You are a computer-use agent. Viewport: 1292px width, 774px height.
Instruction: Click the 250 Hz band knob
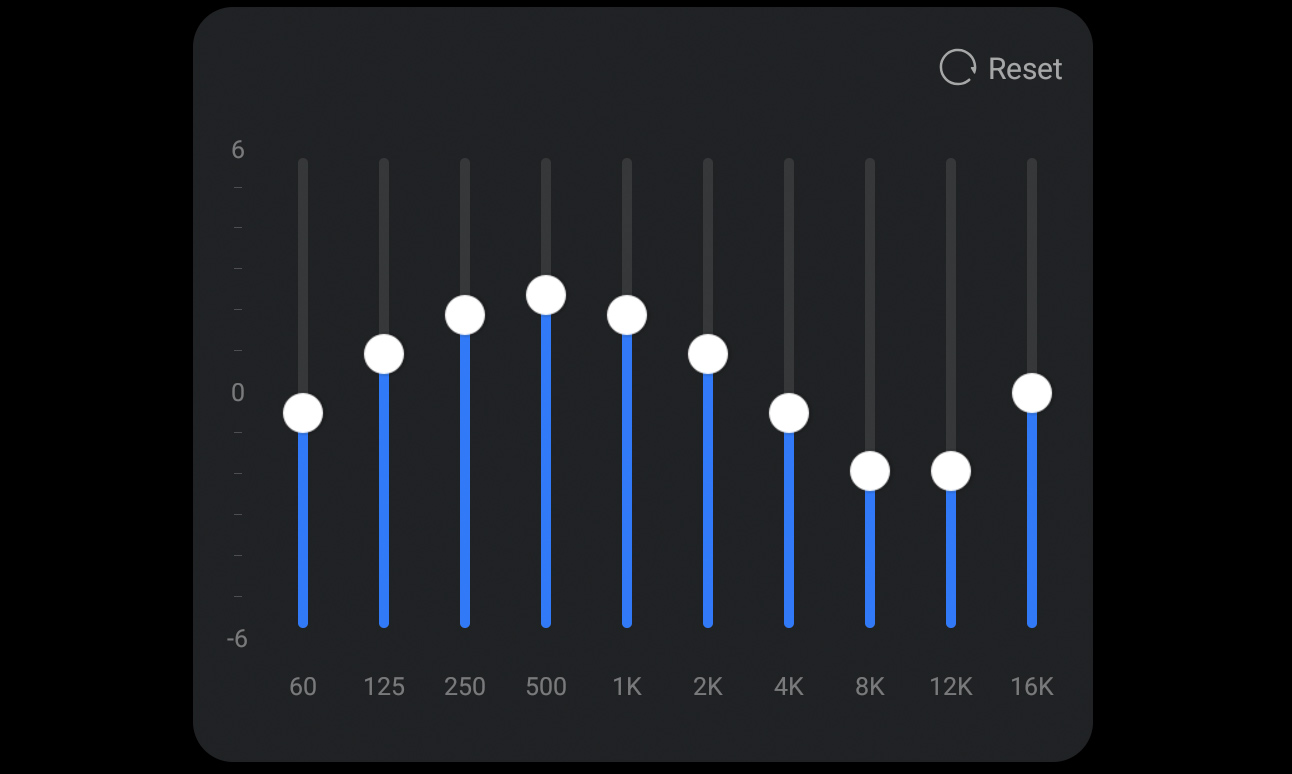click(465, 315)
